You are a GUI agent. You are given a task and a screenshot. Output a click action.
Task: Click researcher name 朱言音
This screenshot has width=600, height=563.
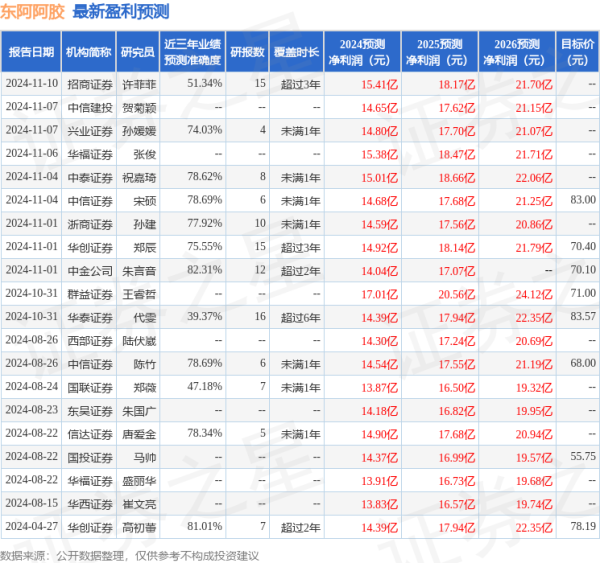pyautogui.click(x=139, y=271)
